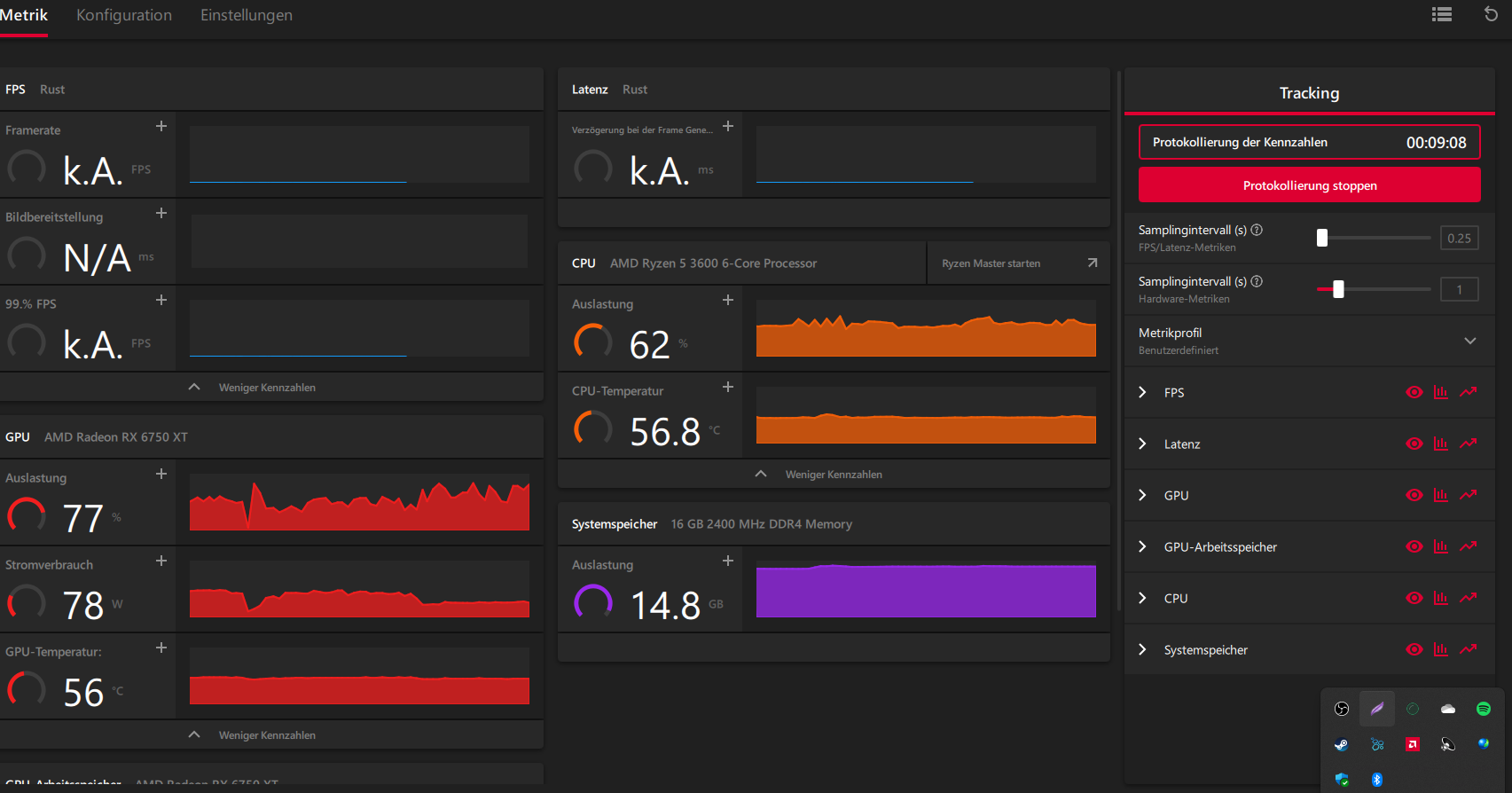Toggle FPS visibility eye icon
Image resolution: width=1512 pixels, height=793 pixels.
1414,392
